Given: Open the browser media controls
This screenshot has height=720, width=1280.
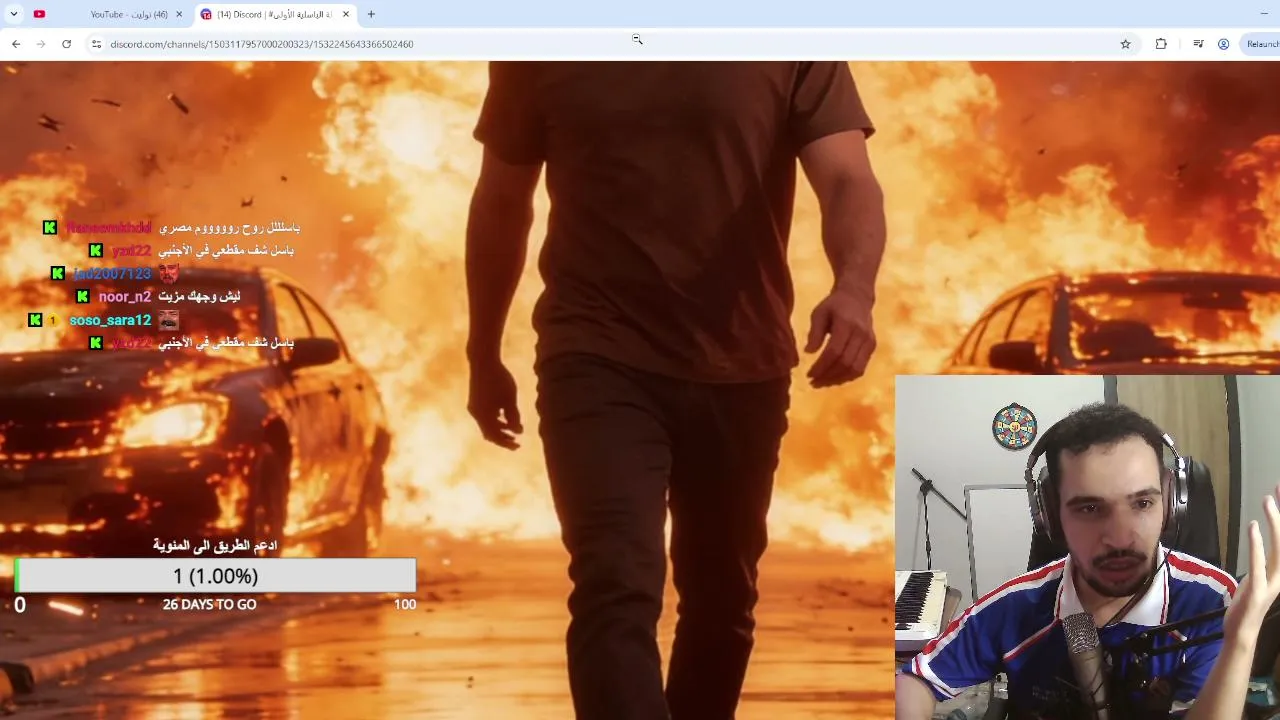Looking at the screenshot, I should coord(1198,44).
